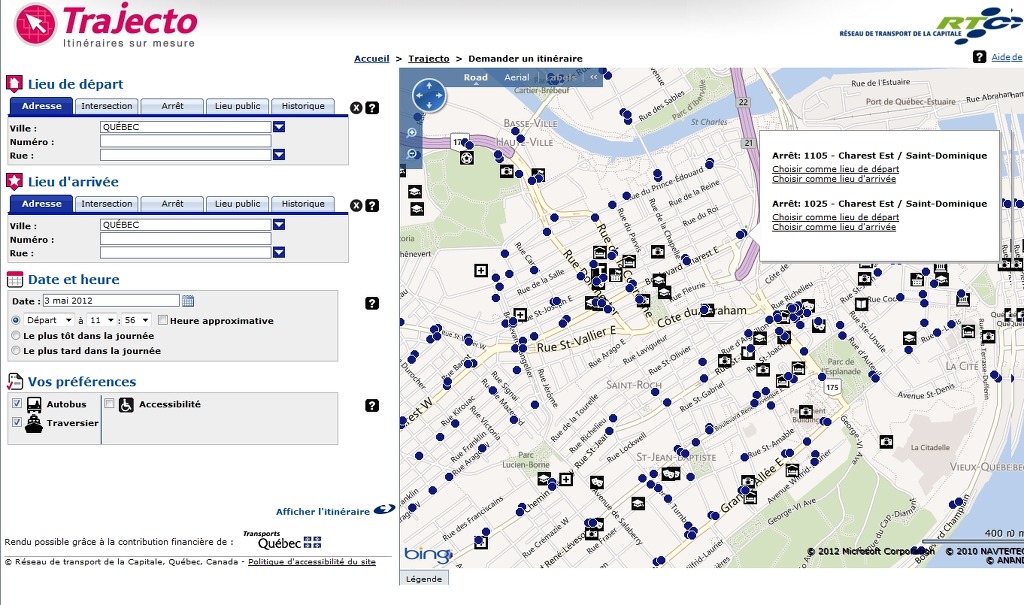Choose stop 1105 as lieu de départ
Viewport: 1024px width, 605px height.
tap(835, 169)
